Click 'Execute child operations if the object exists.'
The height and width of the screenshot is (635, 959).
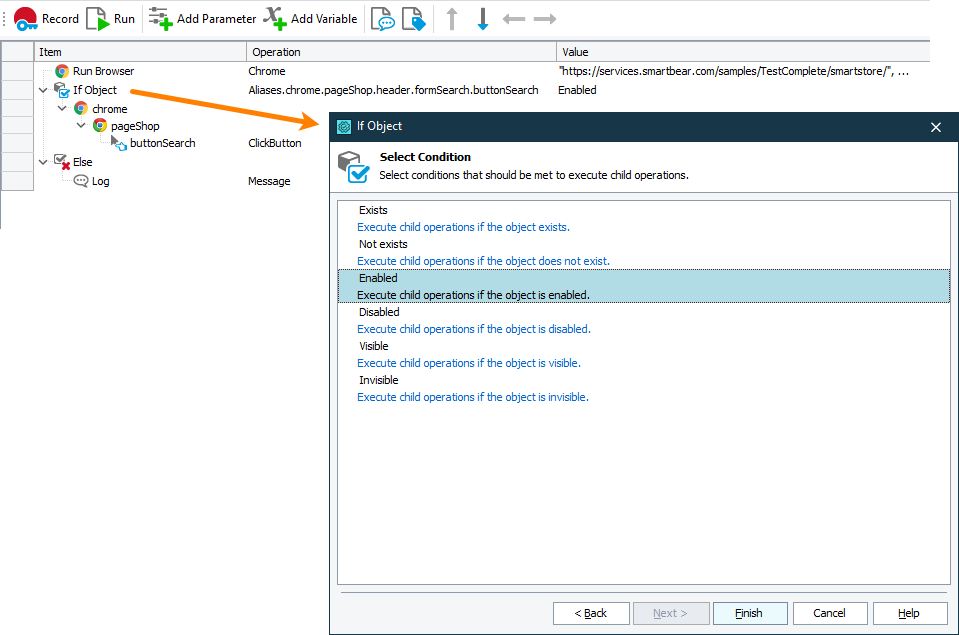click(463, 227)
